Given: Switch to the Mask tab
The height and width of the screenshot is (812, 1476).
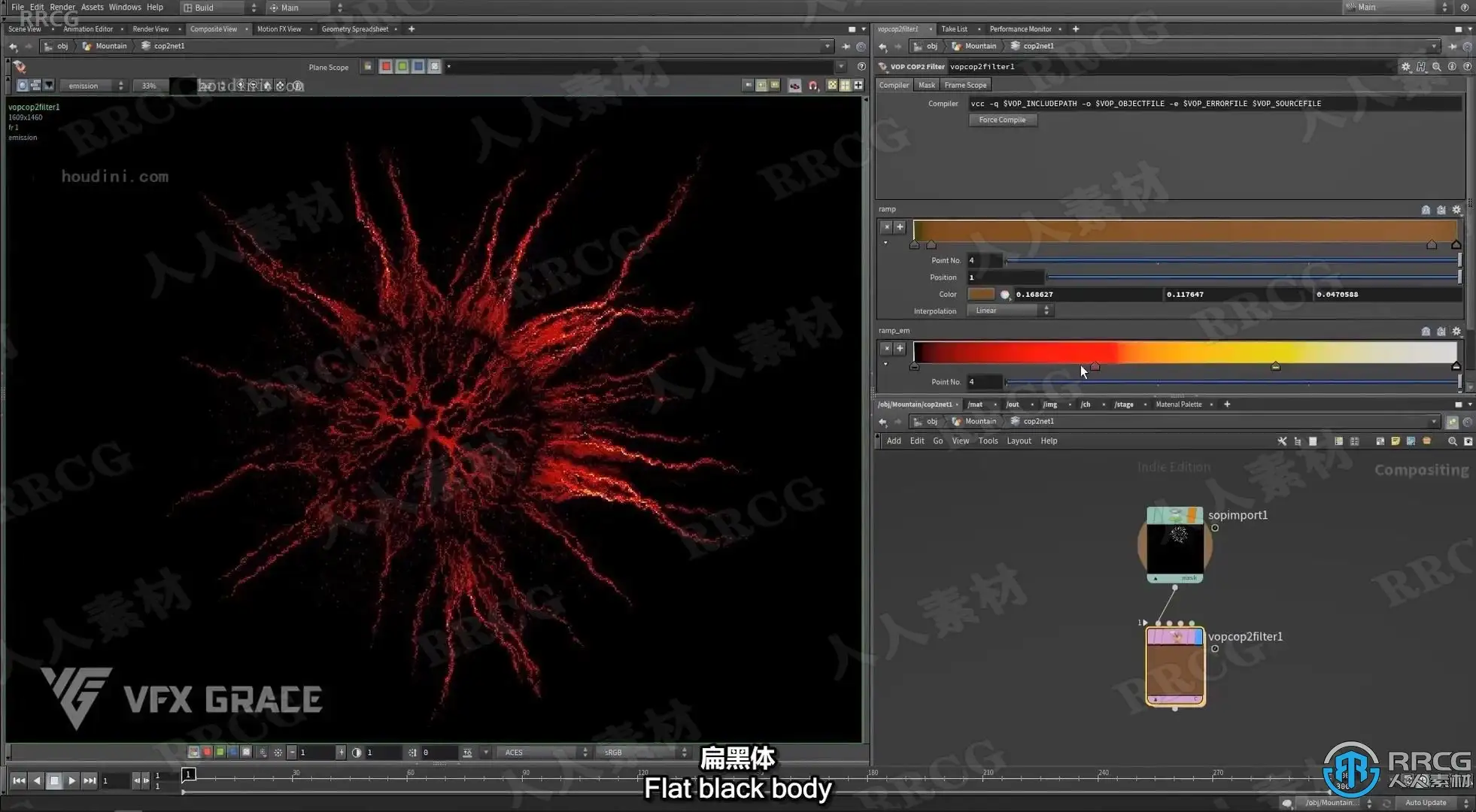Looking at the screenshot, I should [x=926, y=85].
